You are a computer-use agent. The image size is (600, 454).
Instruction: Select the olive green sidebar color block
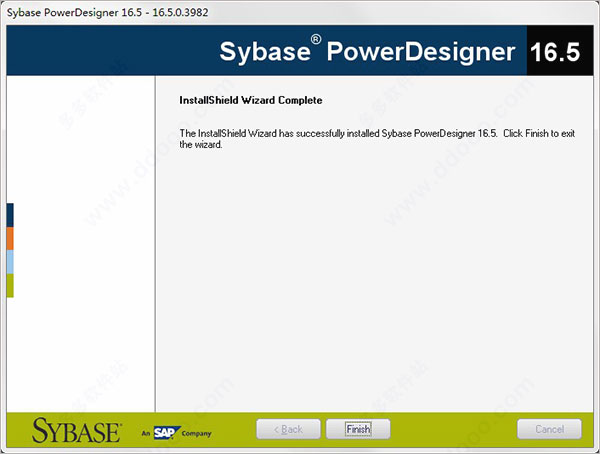click(10, 286)
